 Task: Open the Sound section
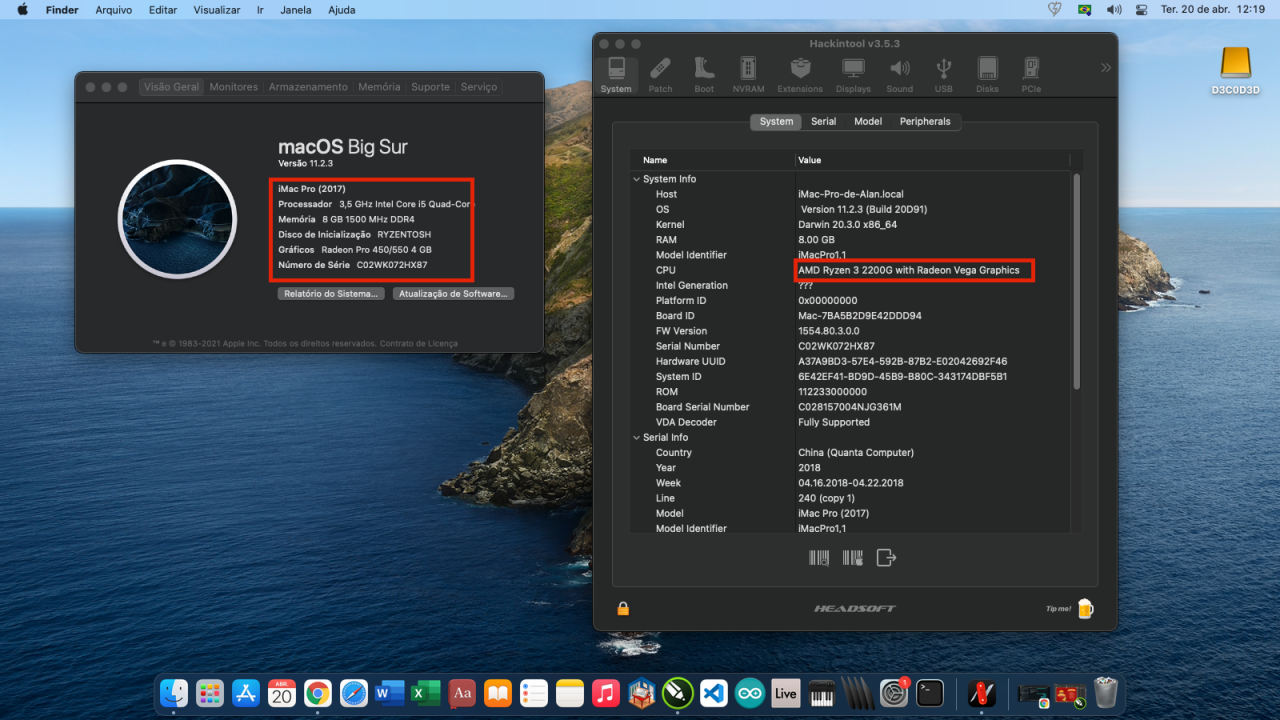[x=900, y=74]
